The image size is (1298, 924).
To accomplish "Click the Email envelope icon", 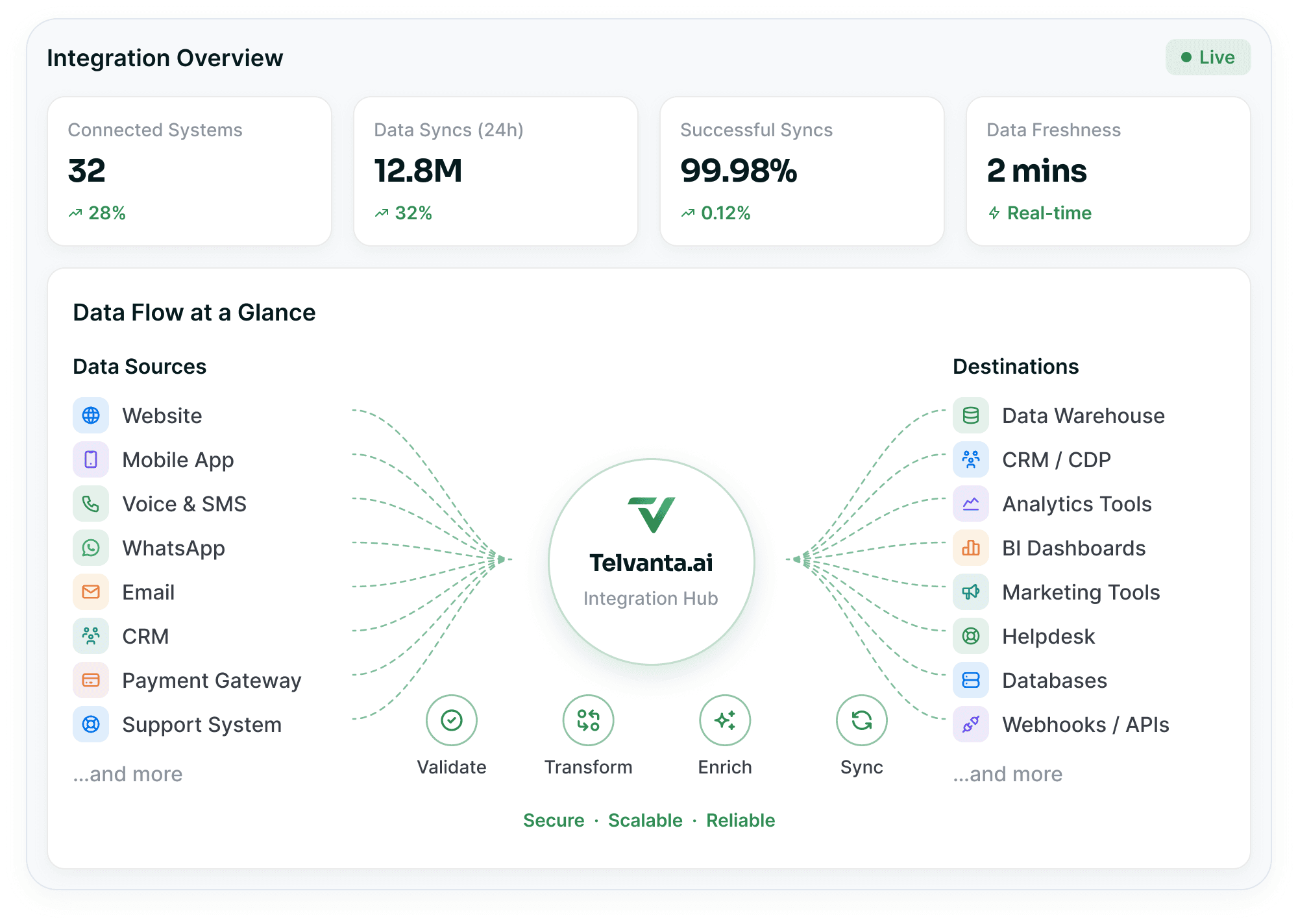I will tap(91, 592).
